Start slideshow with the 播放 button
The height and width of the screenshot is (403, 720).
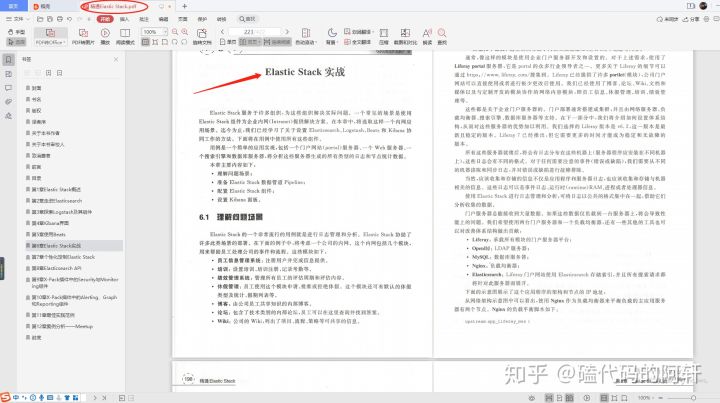click(105, 36)
